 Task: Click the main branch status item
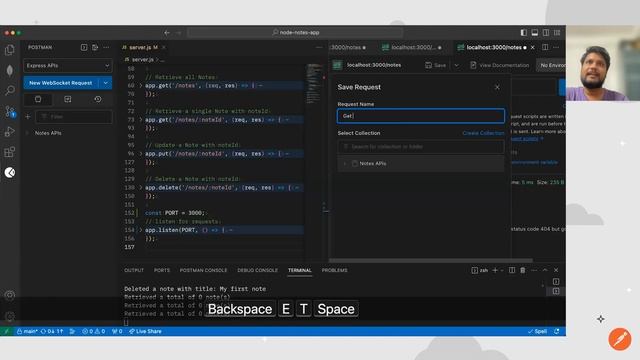tap(27, 331)
